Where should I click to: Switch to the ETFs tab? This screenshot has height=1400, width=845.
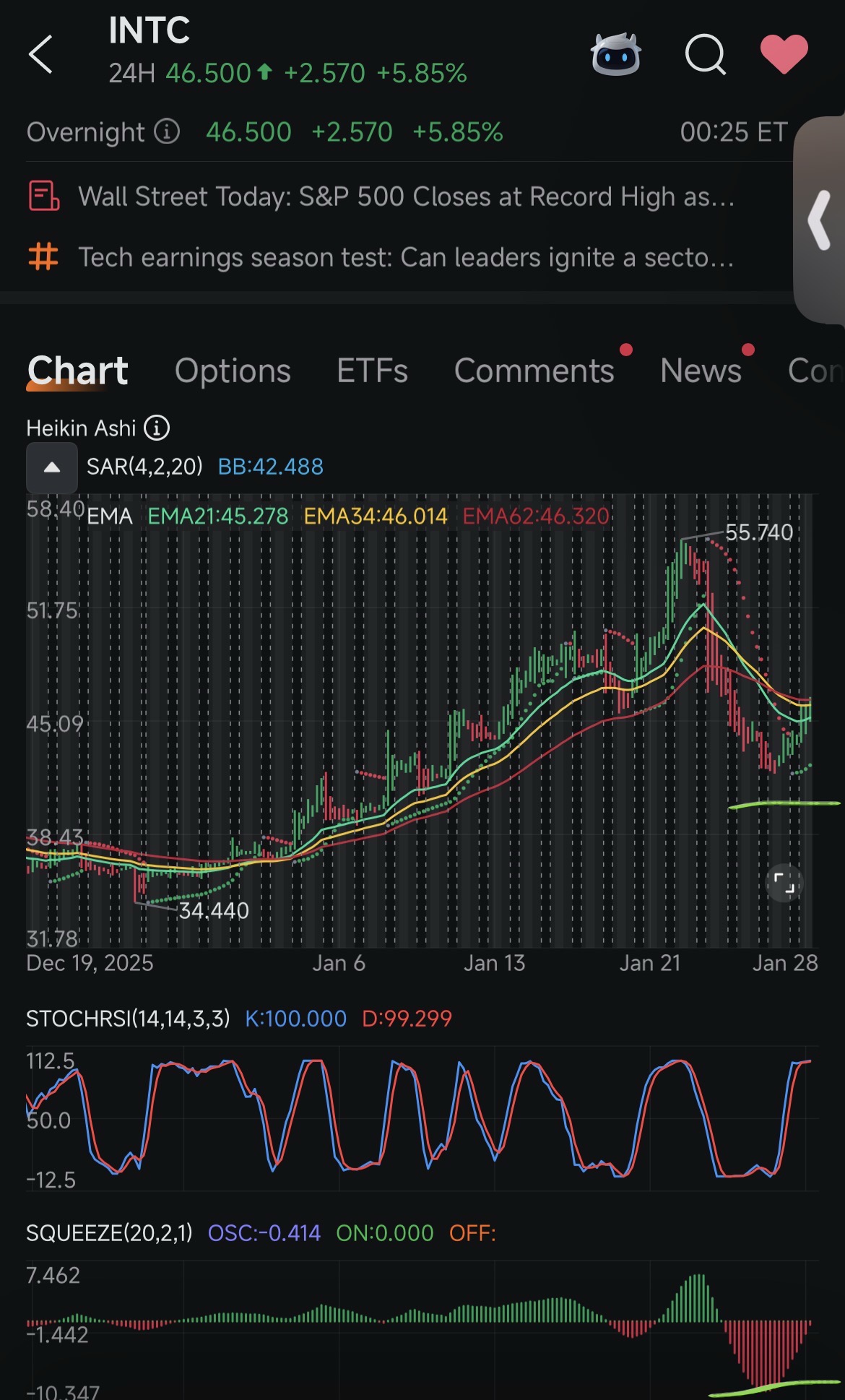372,371
